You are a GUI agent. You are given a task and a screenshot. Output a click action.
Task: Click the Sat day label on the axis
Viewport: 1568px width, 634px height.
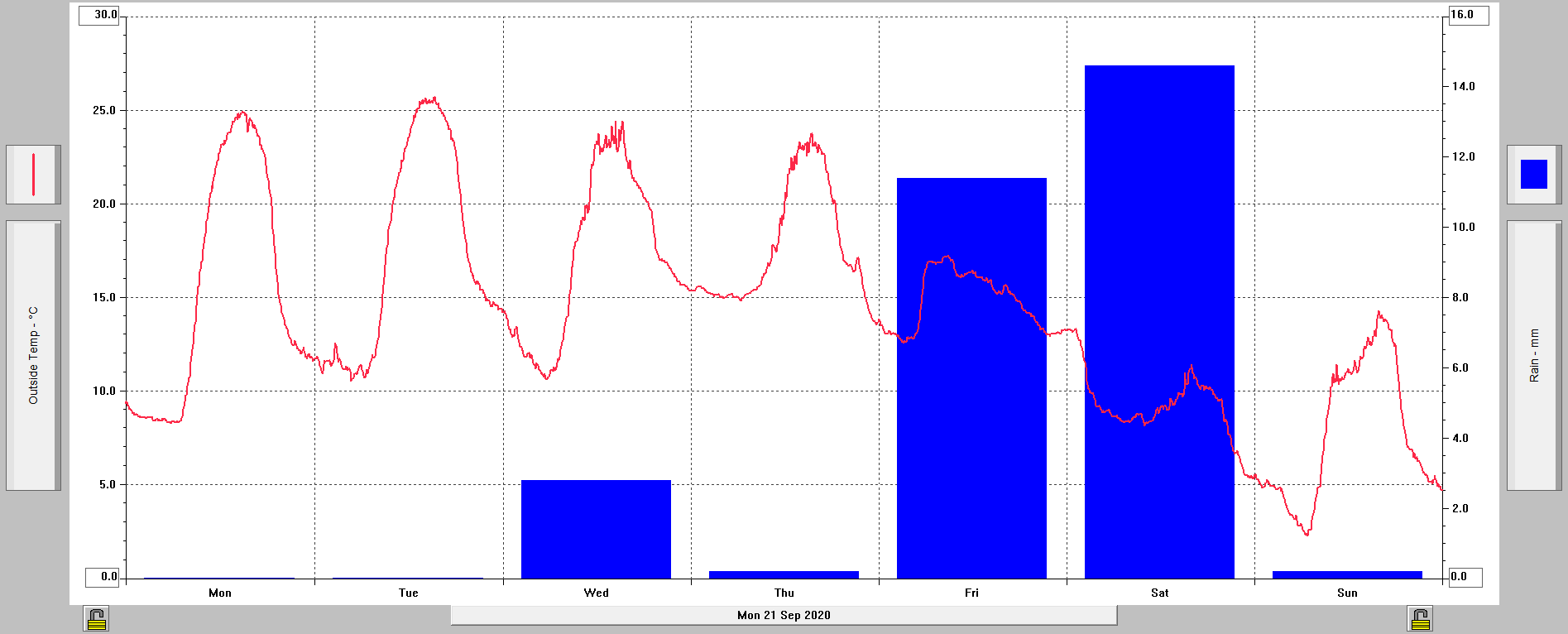1159,593
